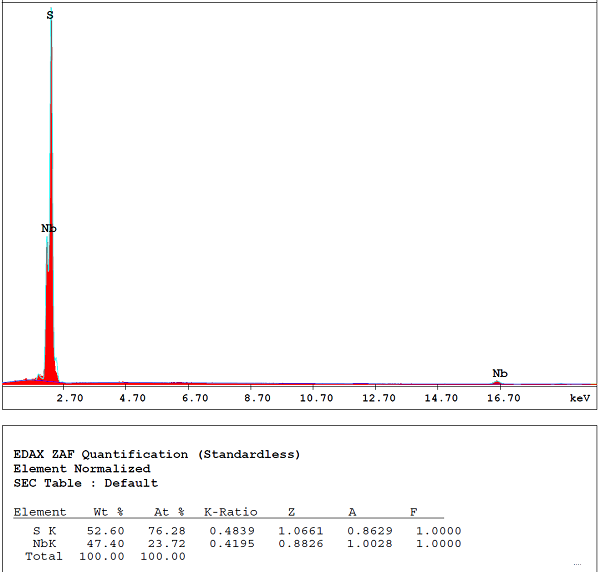
Task: Click the F column header
Action: coord(414,512)
